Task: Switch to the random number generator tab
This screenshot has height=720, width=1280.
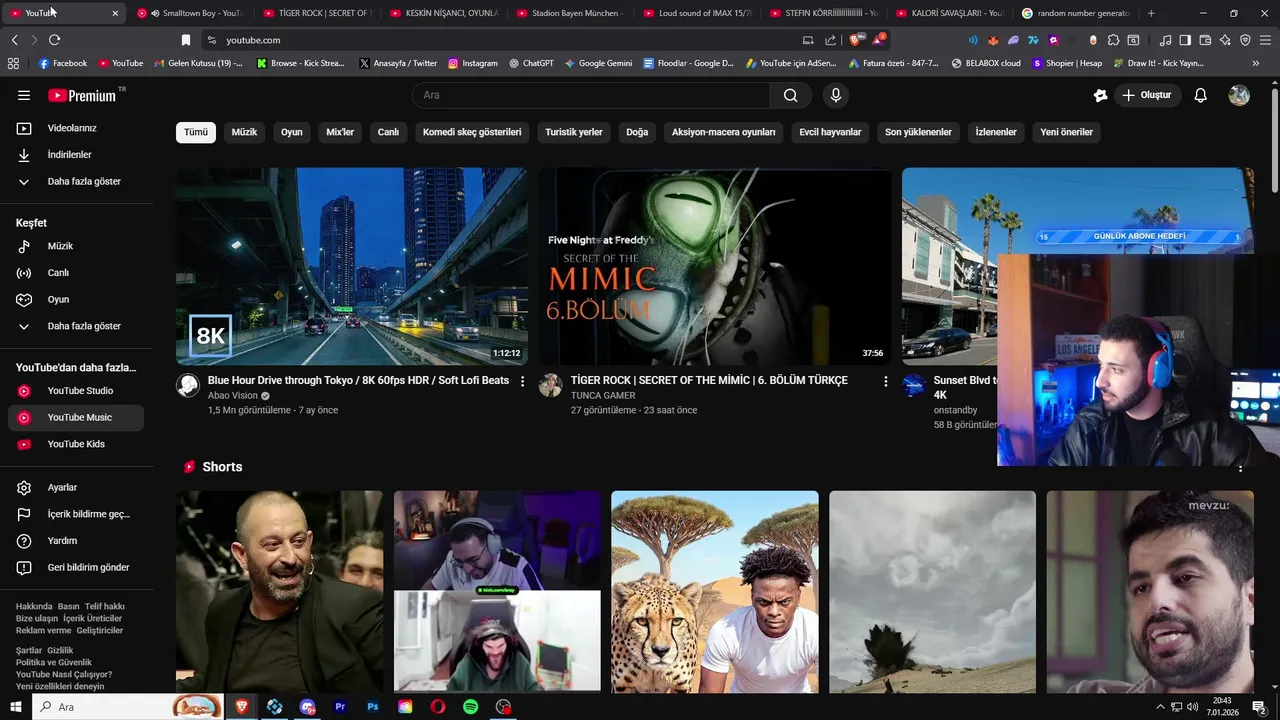Action: 1075,13
